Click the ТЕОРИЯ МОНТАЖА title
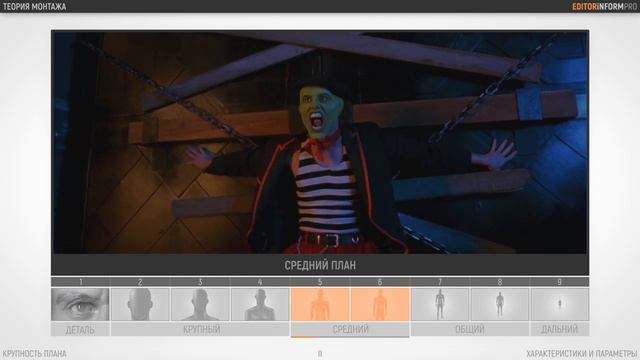This screenshot has width=640, height=360. tap(34, 7)
